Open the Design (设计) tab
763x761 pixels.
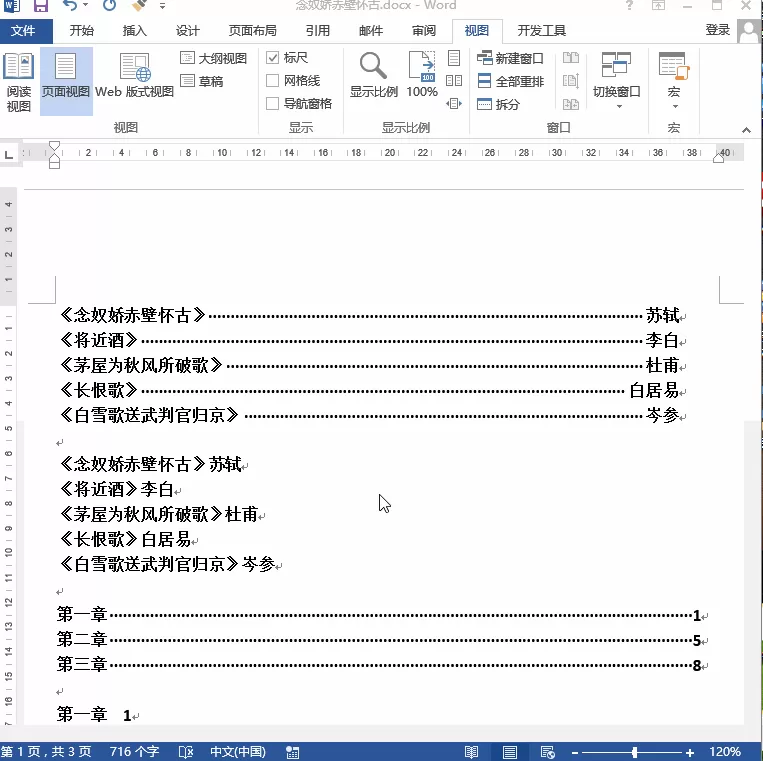pyautogui.click(x=187, y=31)
